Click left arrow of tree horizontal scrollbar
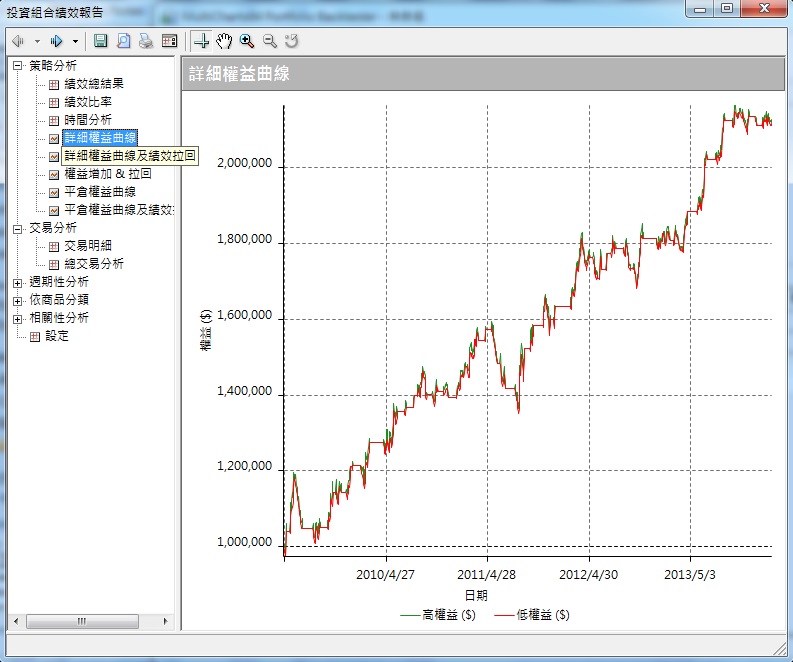Screen dimensions: 793x662 click(16, 621)
